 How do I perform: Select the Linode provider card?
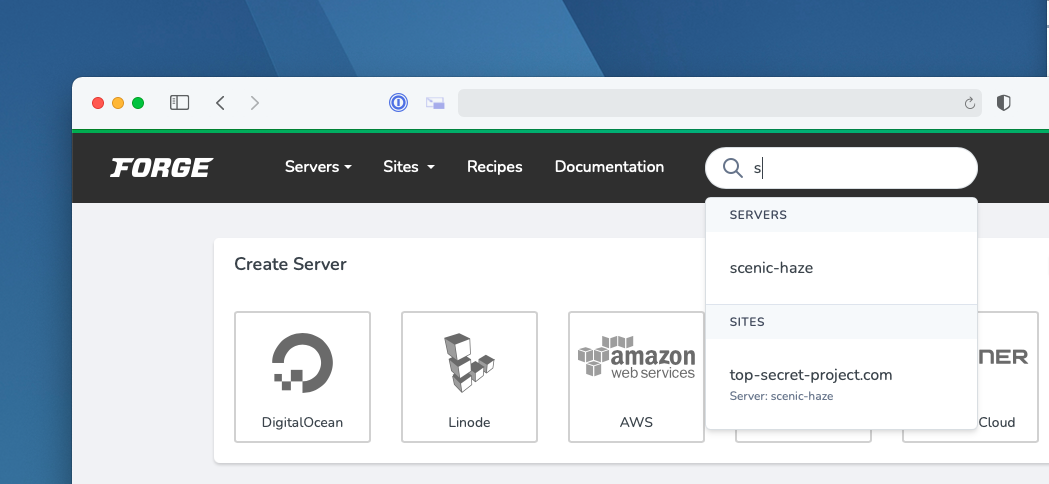[x=469, y=376]
